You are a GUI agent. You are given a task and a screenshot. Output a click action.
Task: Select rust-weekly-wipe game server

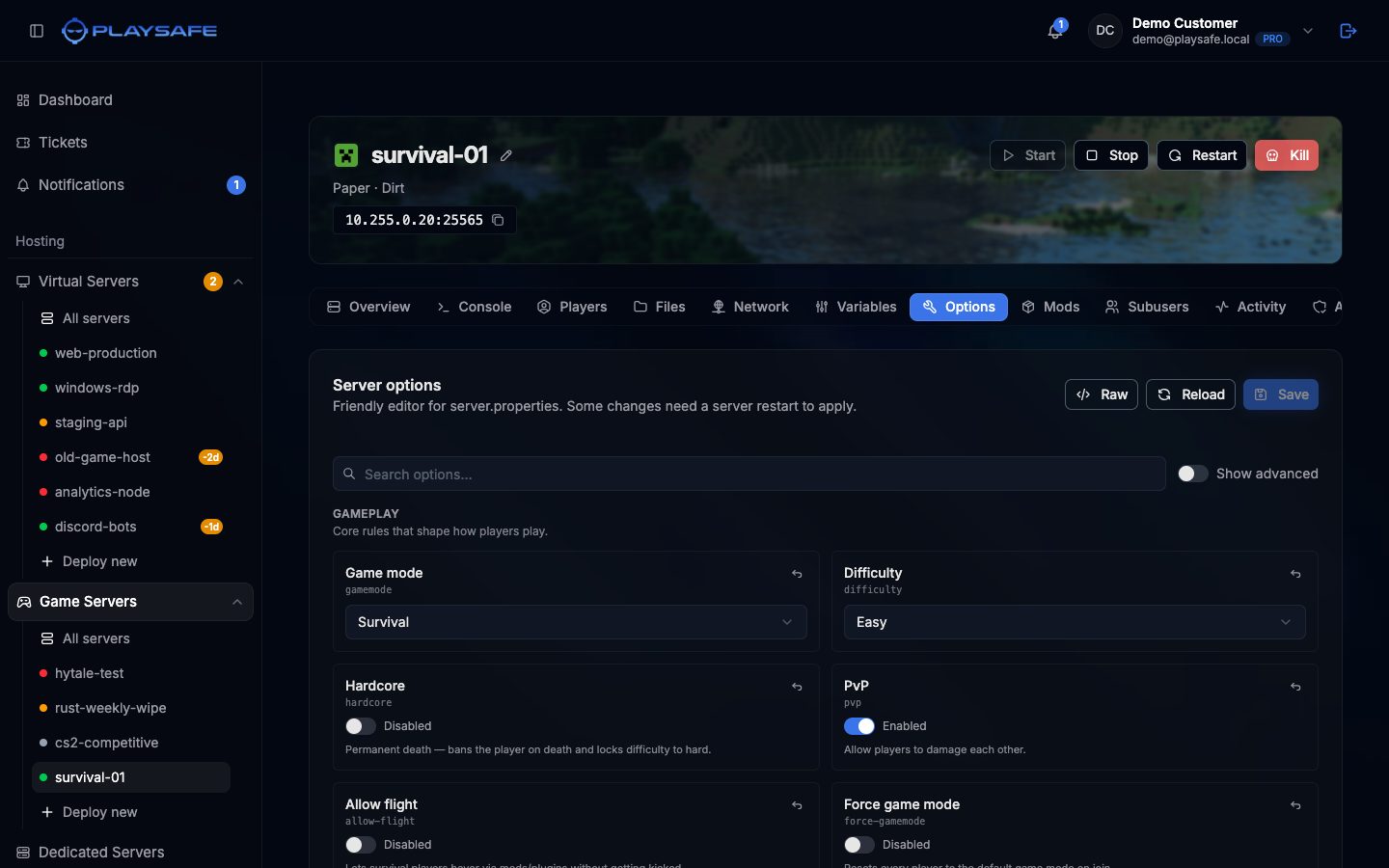(x=131, y=708)
